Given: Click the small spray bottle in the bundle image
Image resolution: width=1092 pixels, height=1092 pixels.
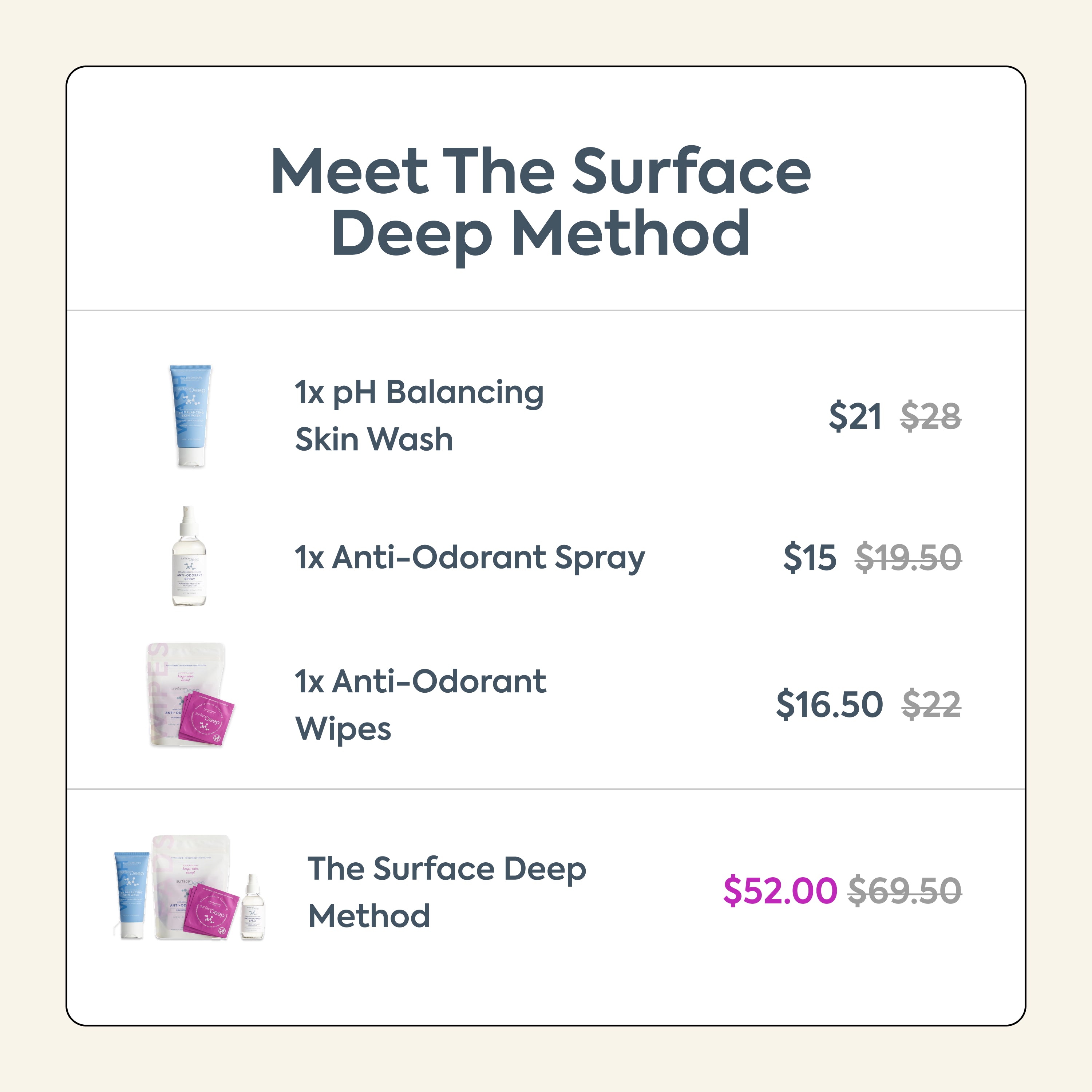Looking at the screenshot, I should pos(253,908).
